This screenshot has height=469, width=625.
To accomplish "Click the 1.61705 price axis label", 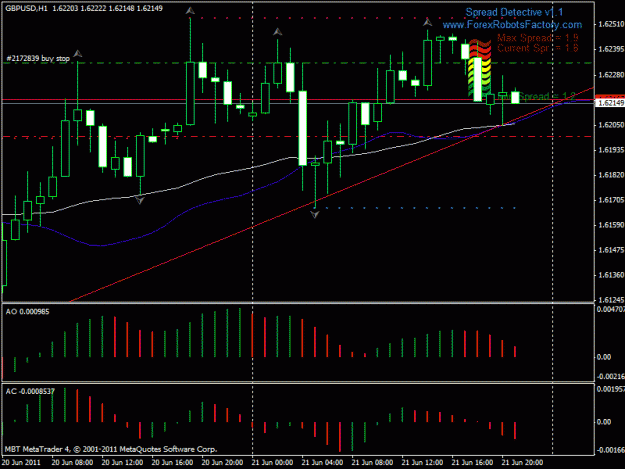I will (x=611, y=200).
